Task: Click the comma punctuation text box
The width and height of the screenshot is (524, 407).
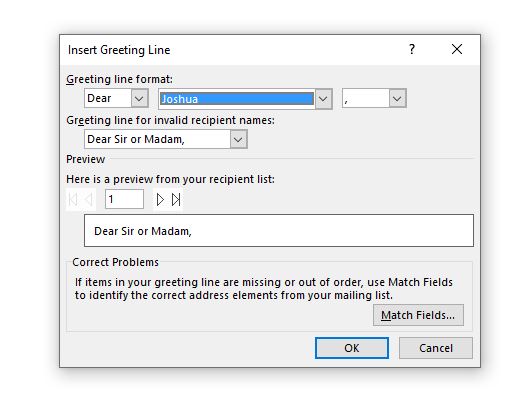Action: (366, 98)
